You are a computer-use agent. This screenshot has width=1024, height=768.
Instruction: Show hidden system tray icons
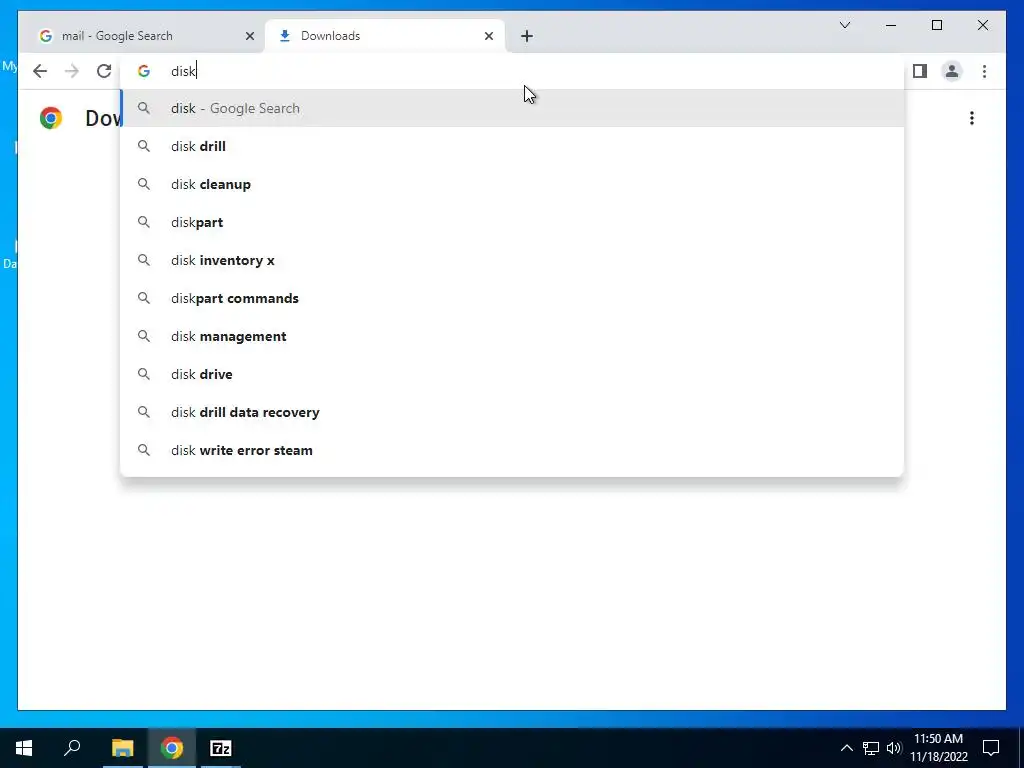pos(846,748)
